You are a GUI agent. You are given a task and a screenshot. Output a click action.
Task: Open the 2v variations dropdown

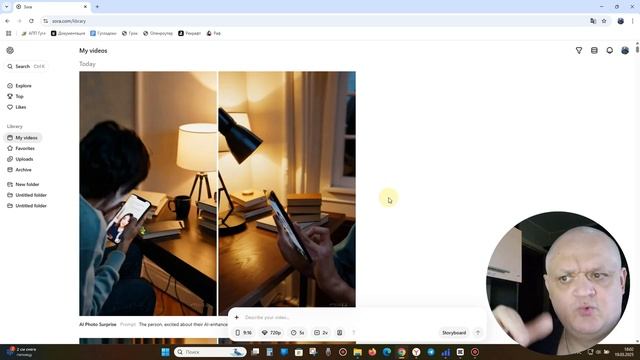tap(321, 333)
